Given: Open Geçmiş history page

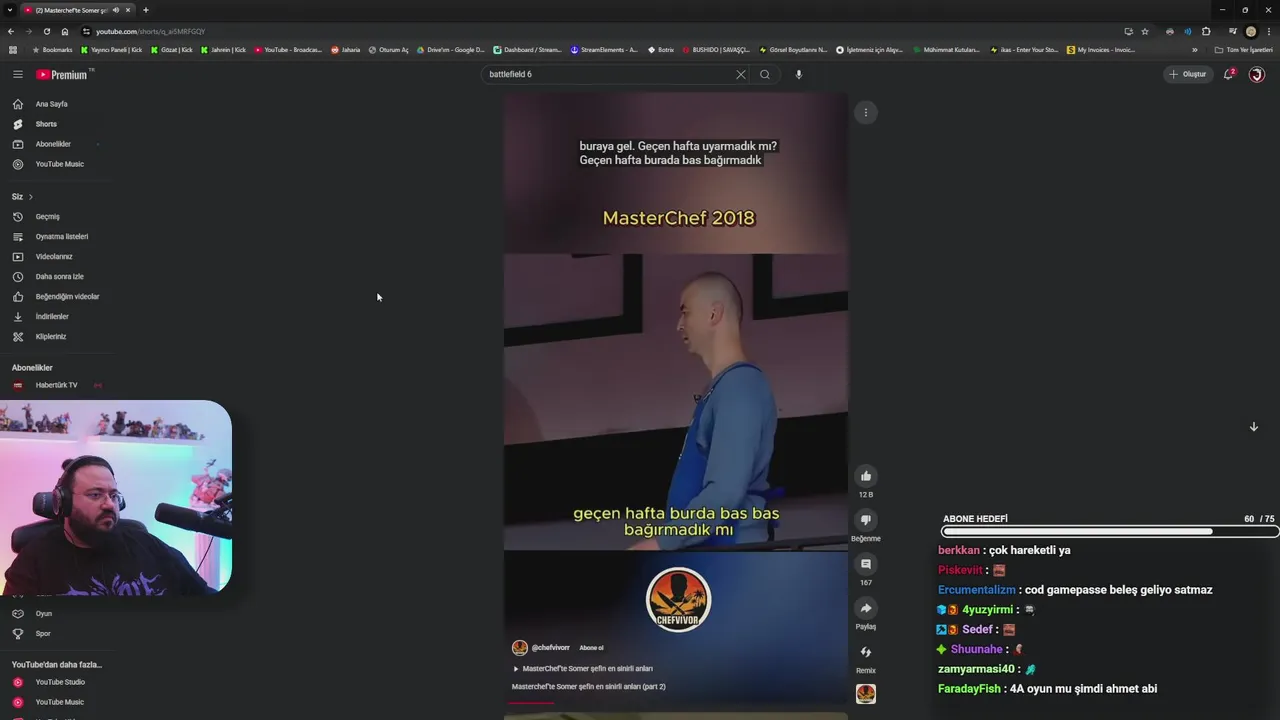Looking at the screenshot, I should tap(47, 217).
